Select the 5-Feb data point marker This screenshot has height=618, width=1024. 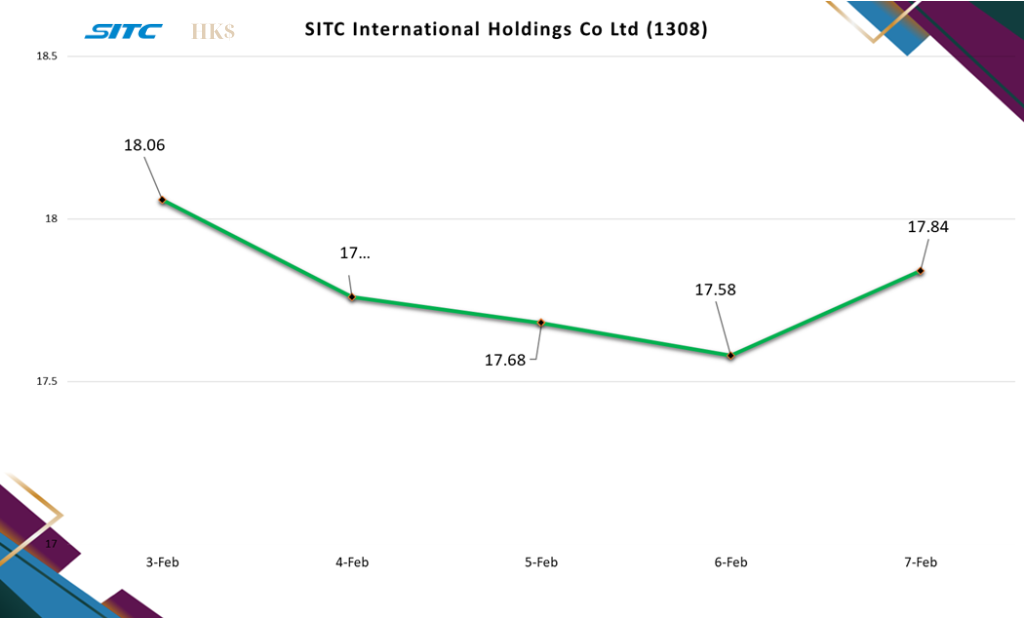(x=541, y=323)
